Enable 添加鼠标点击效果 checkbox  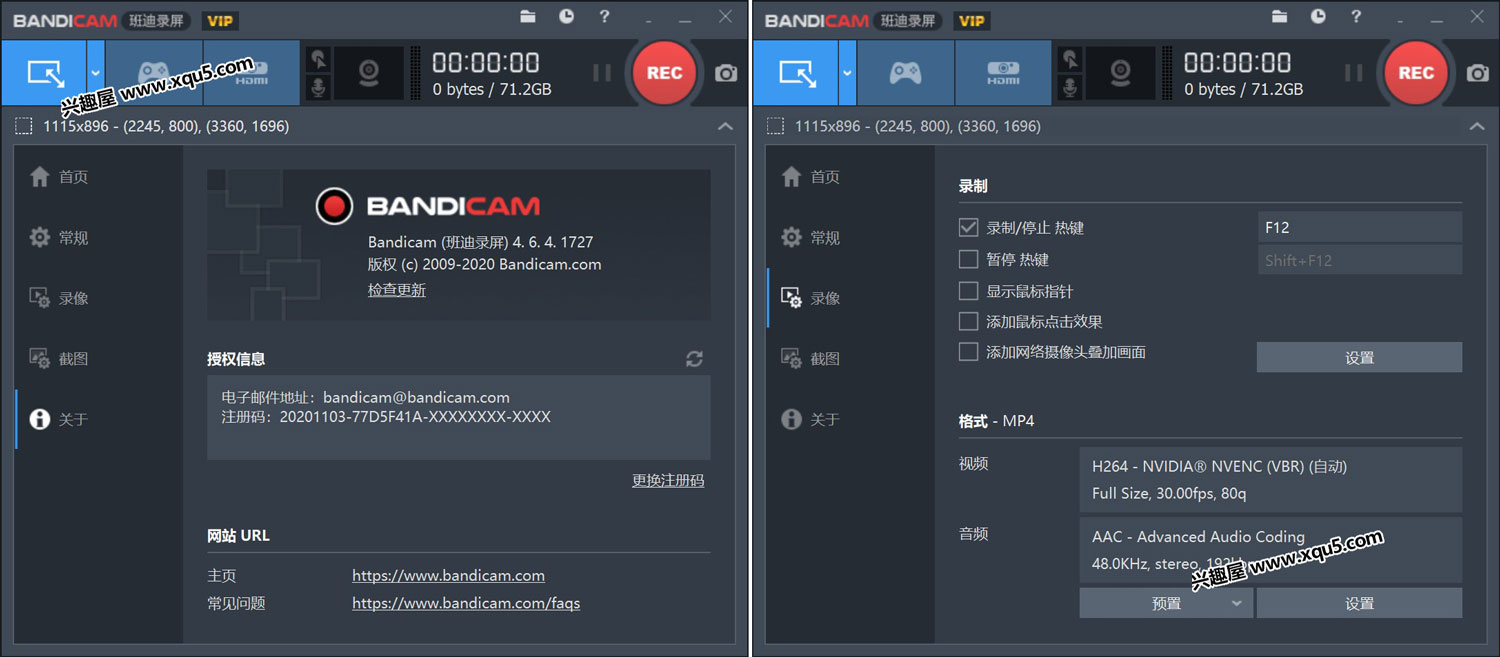click(x=968, y=321)
